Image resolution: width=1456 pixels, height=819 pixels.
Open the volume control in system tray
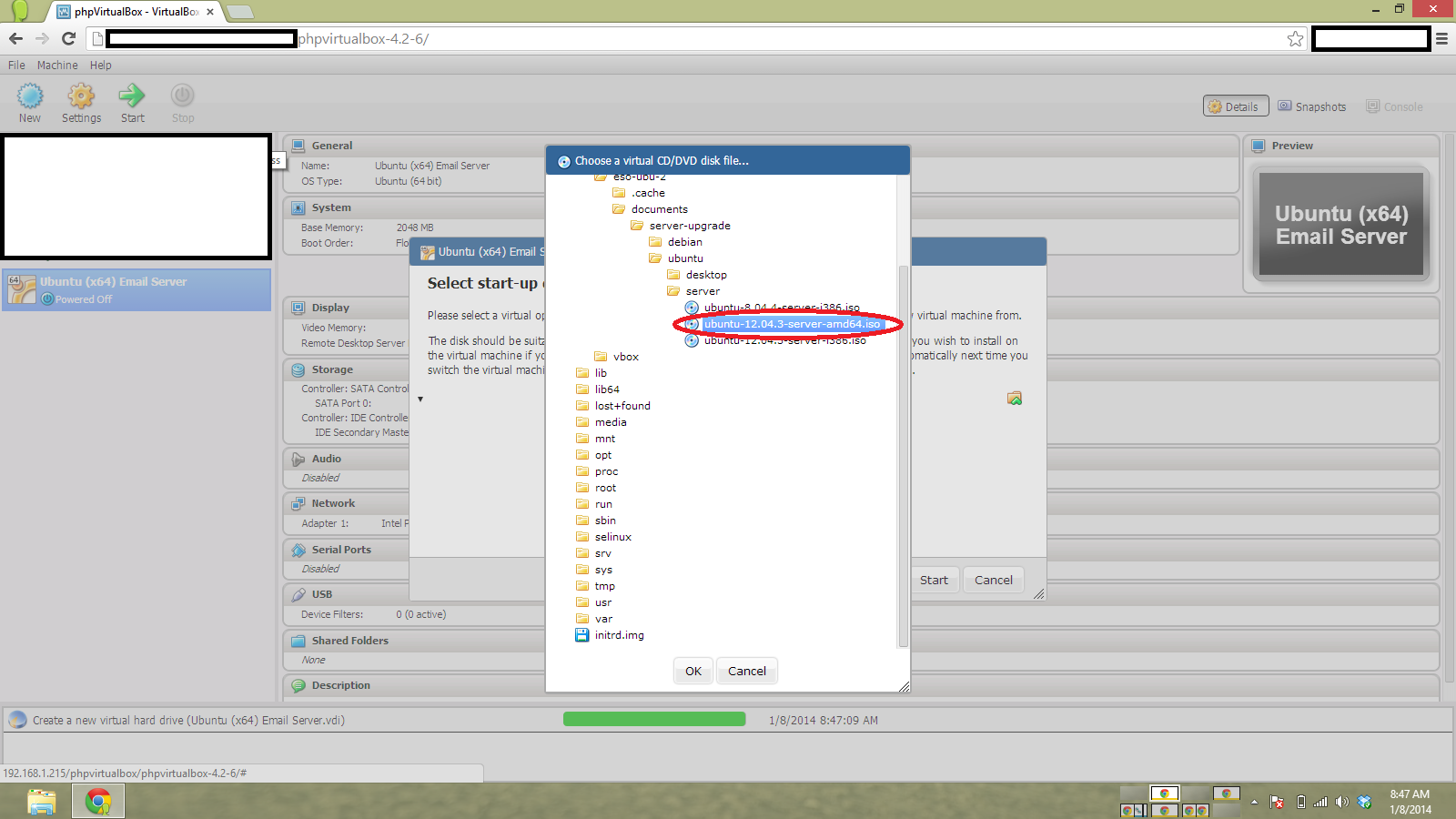[x=1342, y=802]
